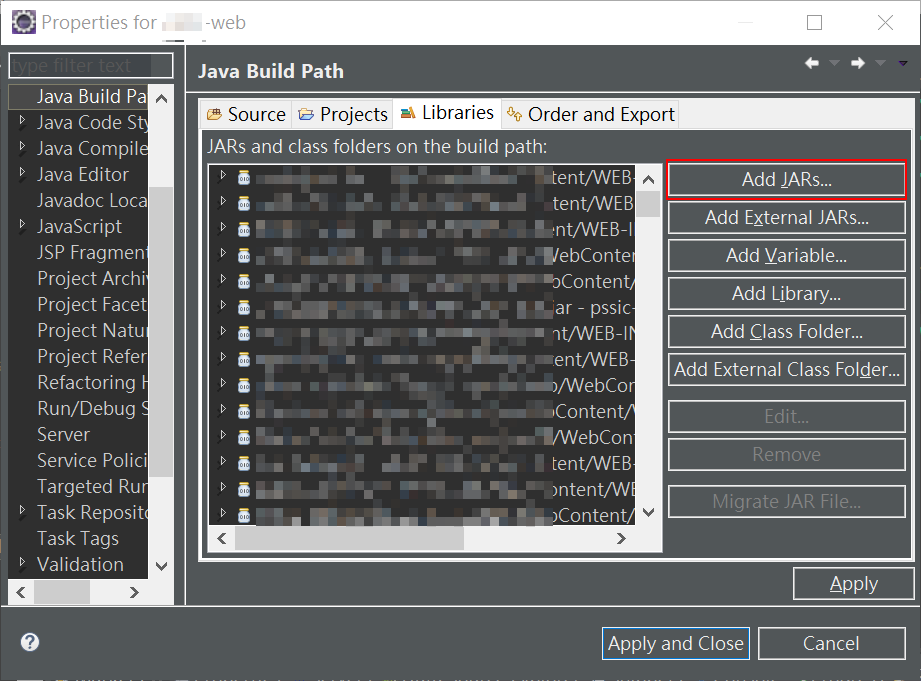Screen dimensions: 921x681
Task: Expand the Java Compiler tree node
Action: [x=23, y=148]
